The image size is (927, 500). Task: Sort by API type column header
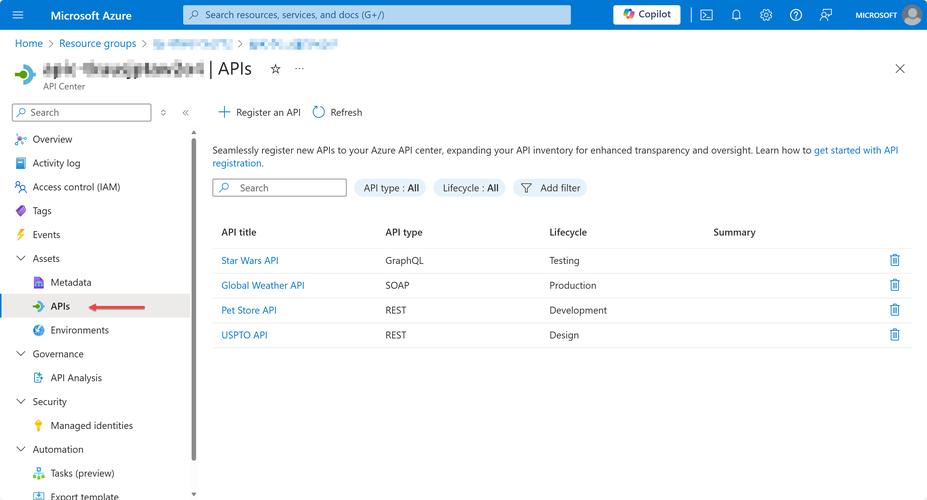pyautogui.click(x=404, y=232)
